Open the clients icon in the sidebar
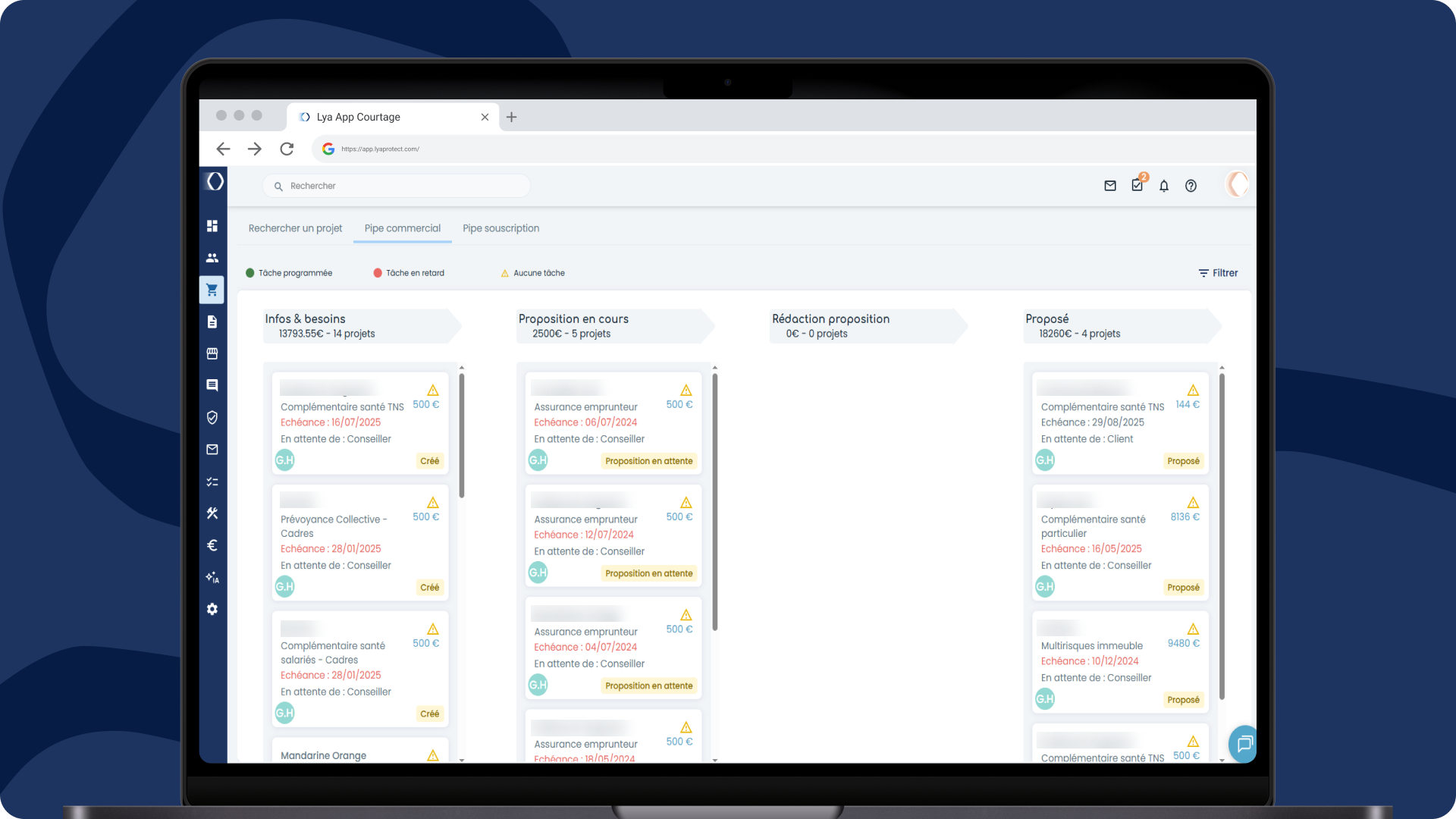 tap(212, 257)
